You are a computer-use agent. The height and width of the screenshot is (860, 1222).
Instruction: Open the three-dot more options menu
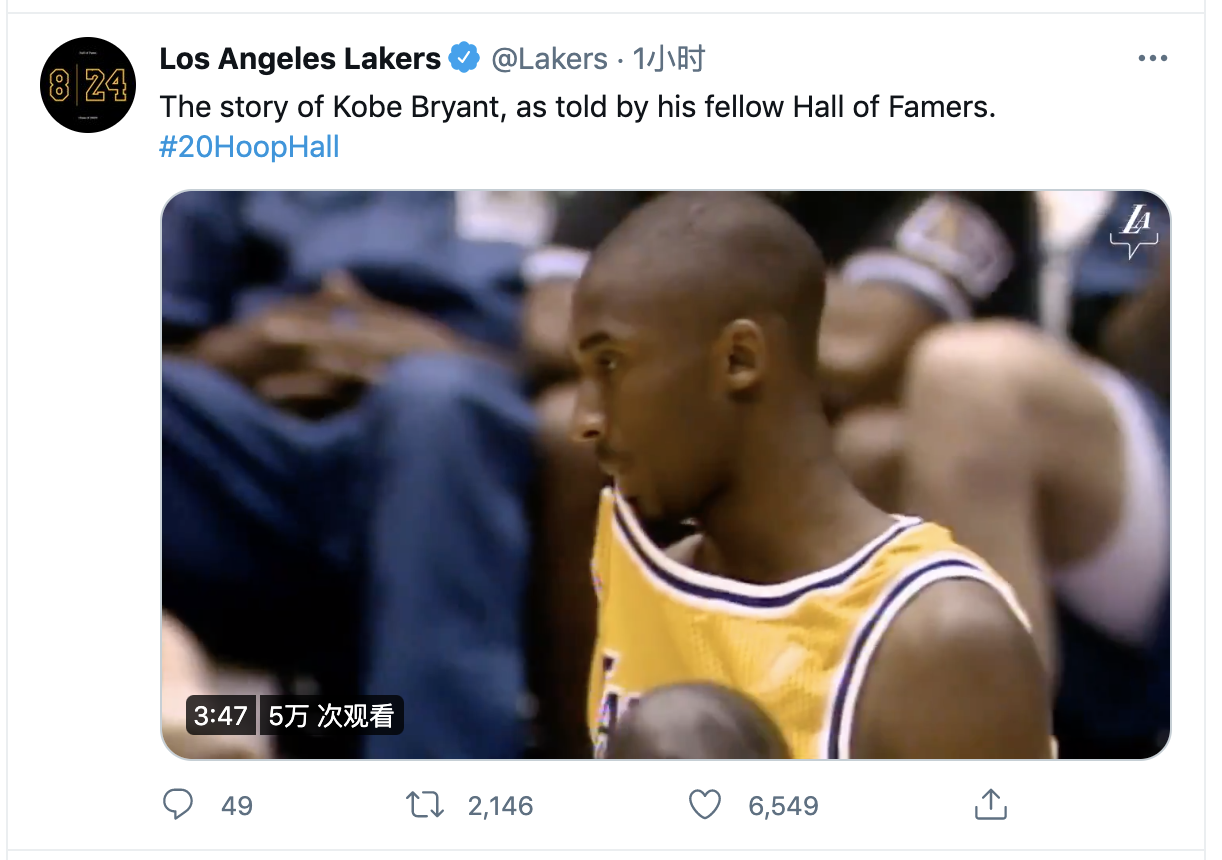click(x=1152, y=59)
